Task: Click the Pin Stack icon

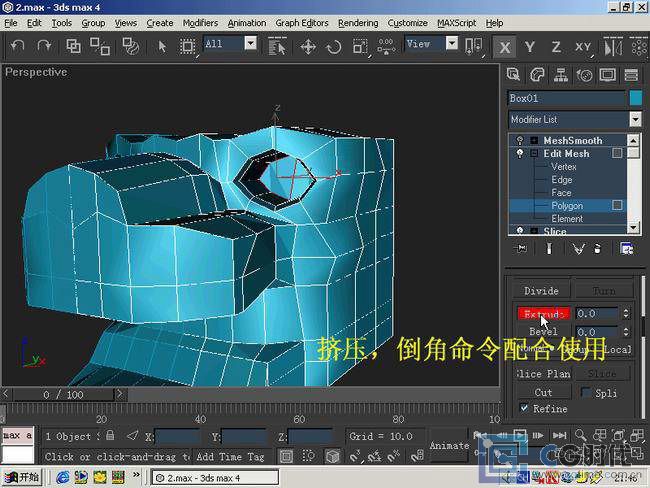Action: (521, 248)
